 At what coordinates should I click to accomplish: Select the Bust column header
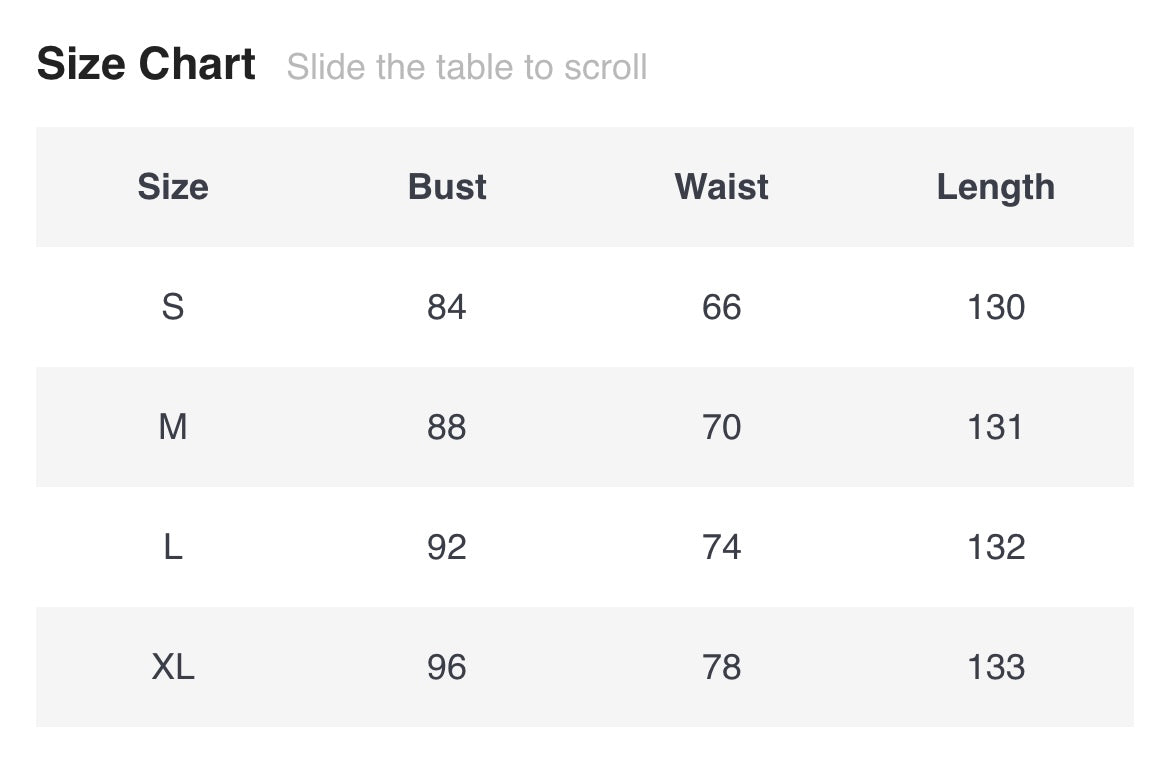[x=447, y=187]
